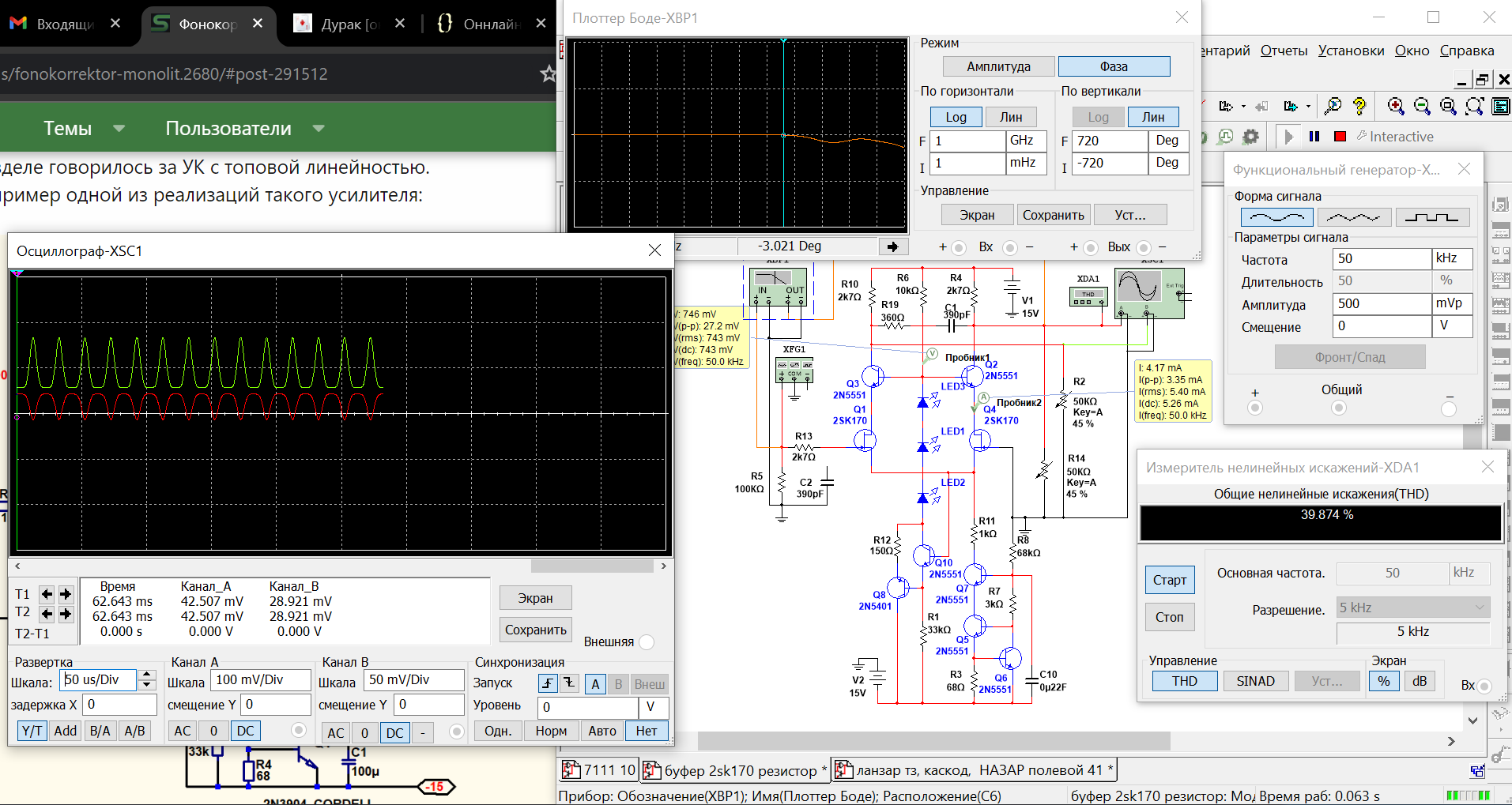The image size is (1512, 805).
Task: Switch Bode plotter to Амплитуда mode
Action: click(998, 66)
